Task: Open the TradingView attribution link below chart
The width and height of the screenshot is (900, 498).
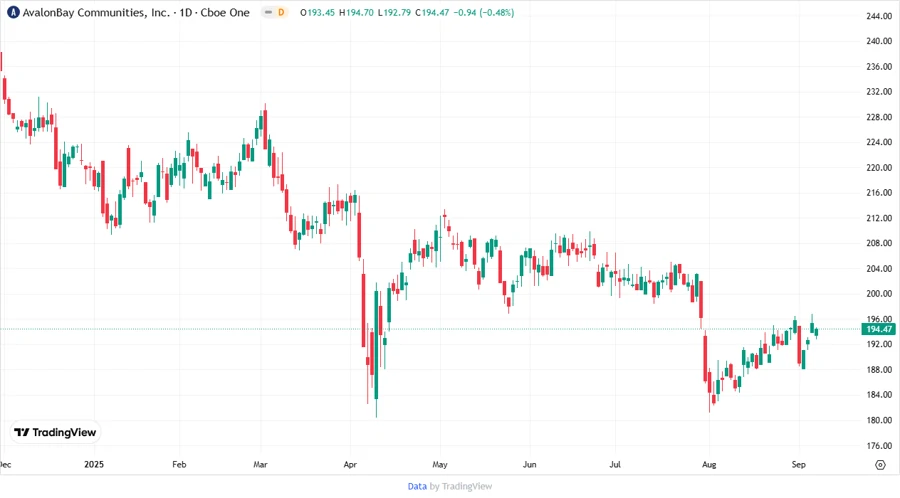Action: pyautogui.click(x=467, y=487)
